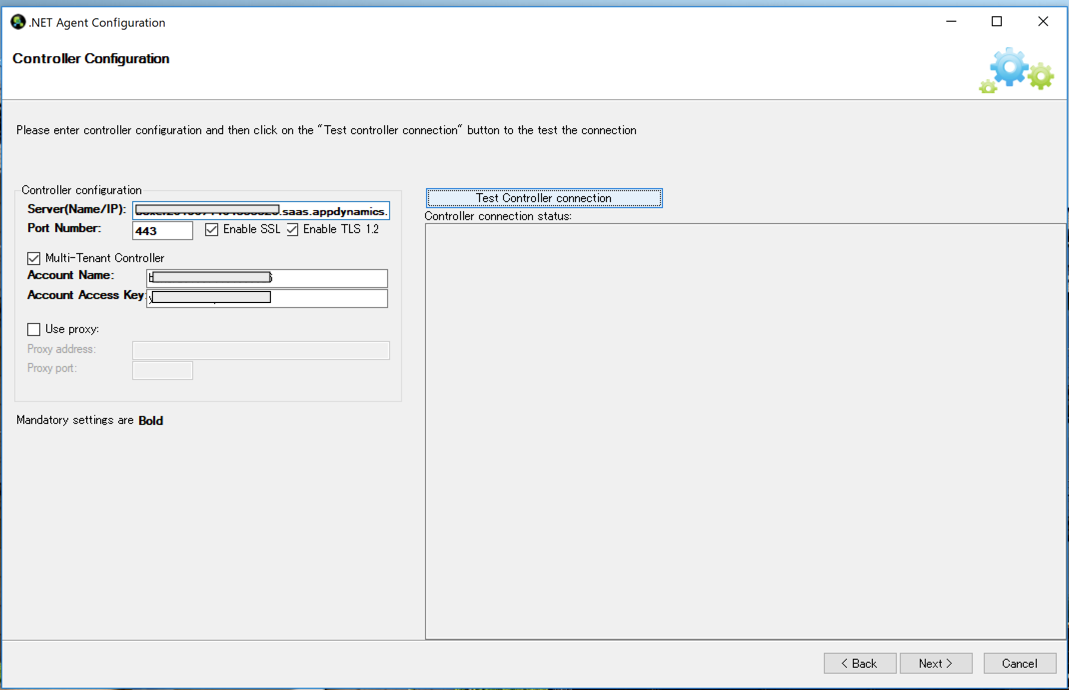Minimize the .NET Agent Configuration window

coord(950,22)
